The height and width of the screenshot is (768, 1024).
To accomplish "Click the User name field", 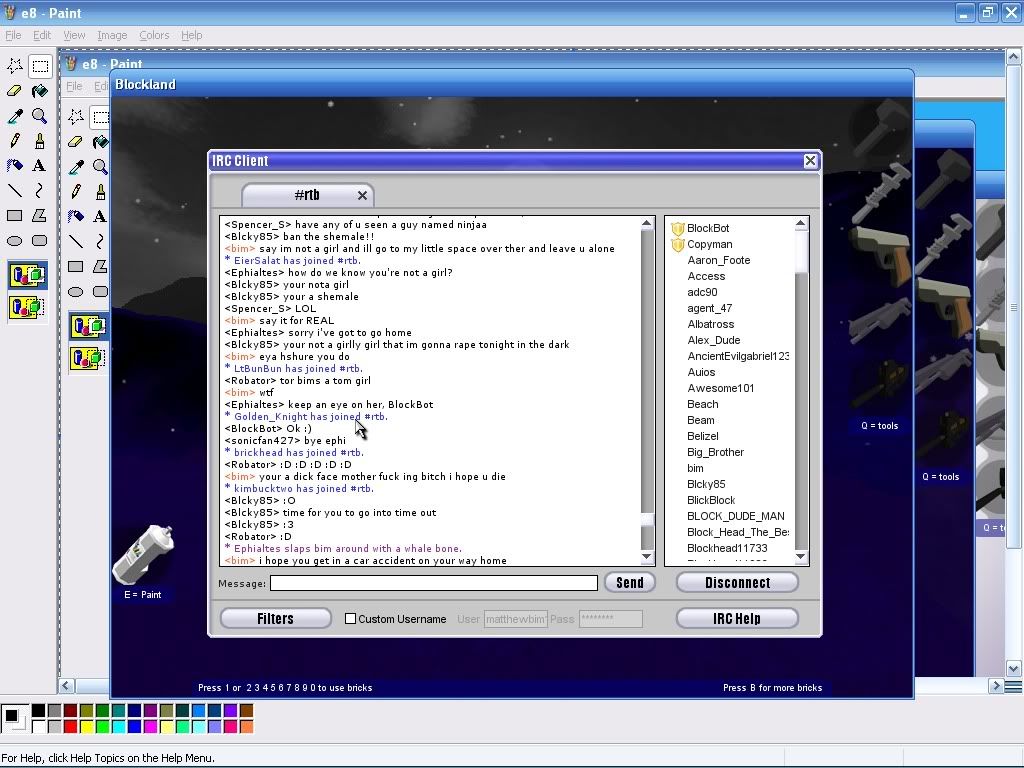I will [x=515, y=619].
